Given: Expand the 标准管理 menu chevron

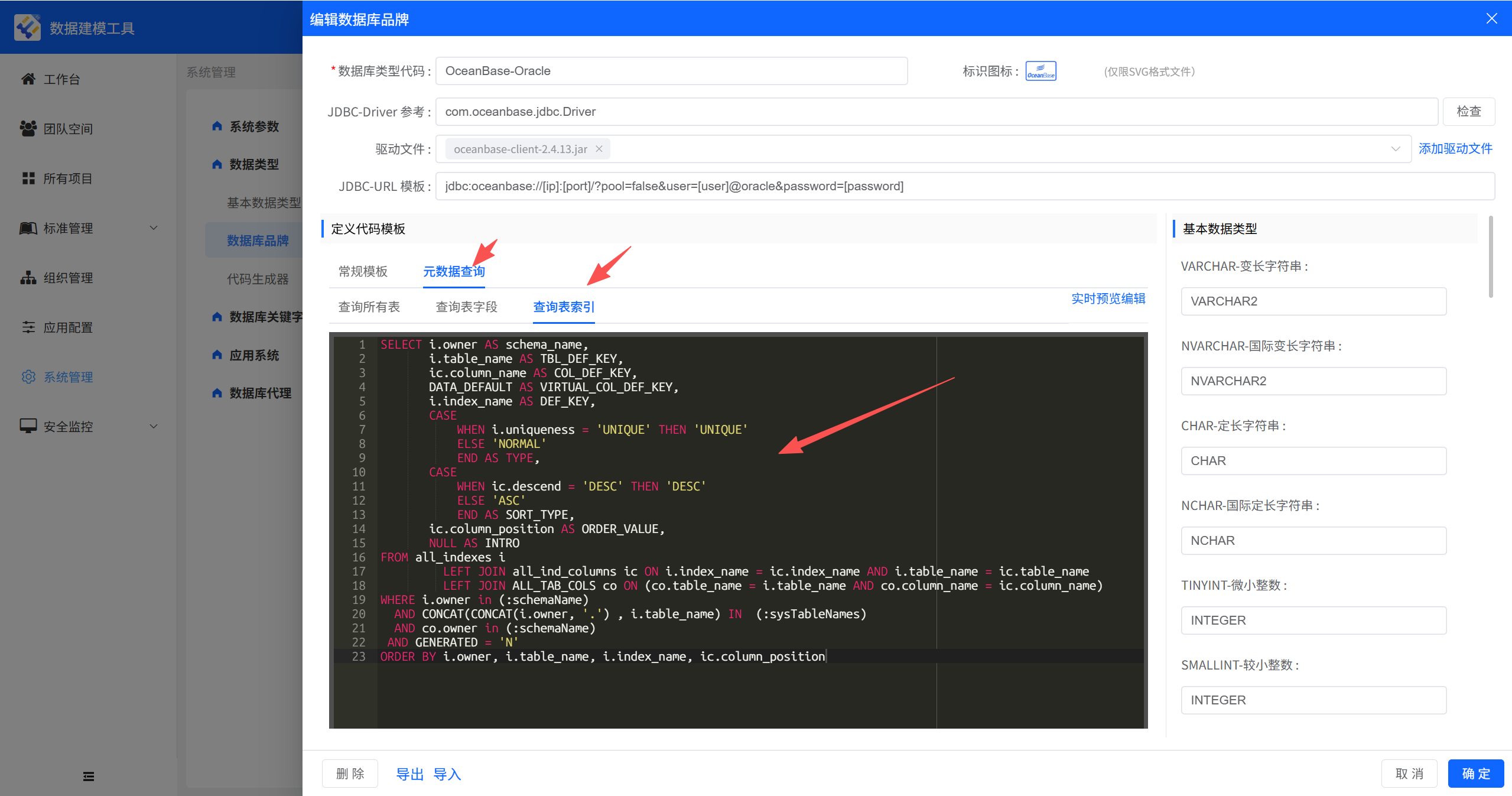Looking at the screenshot, I should 154,228.
